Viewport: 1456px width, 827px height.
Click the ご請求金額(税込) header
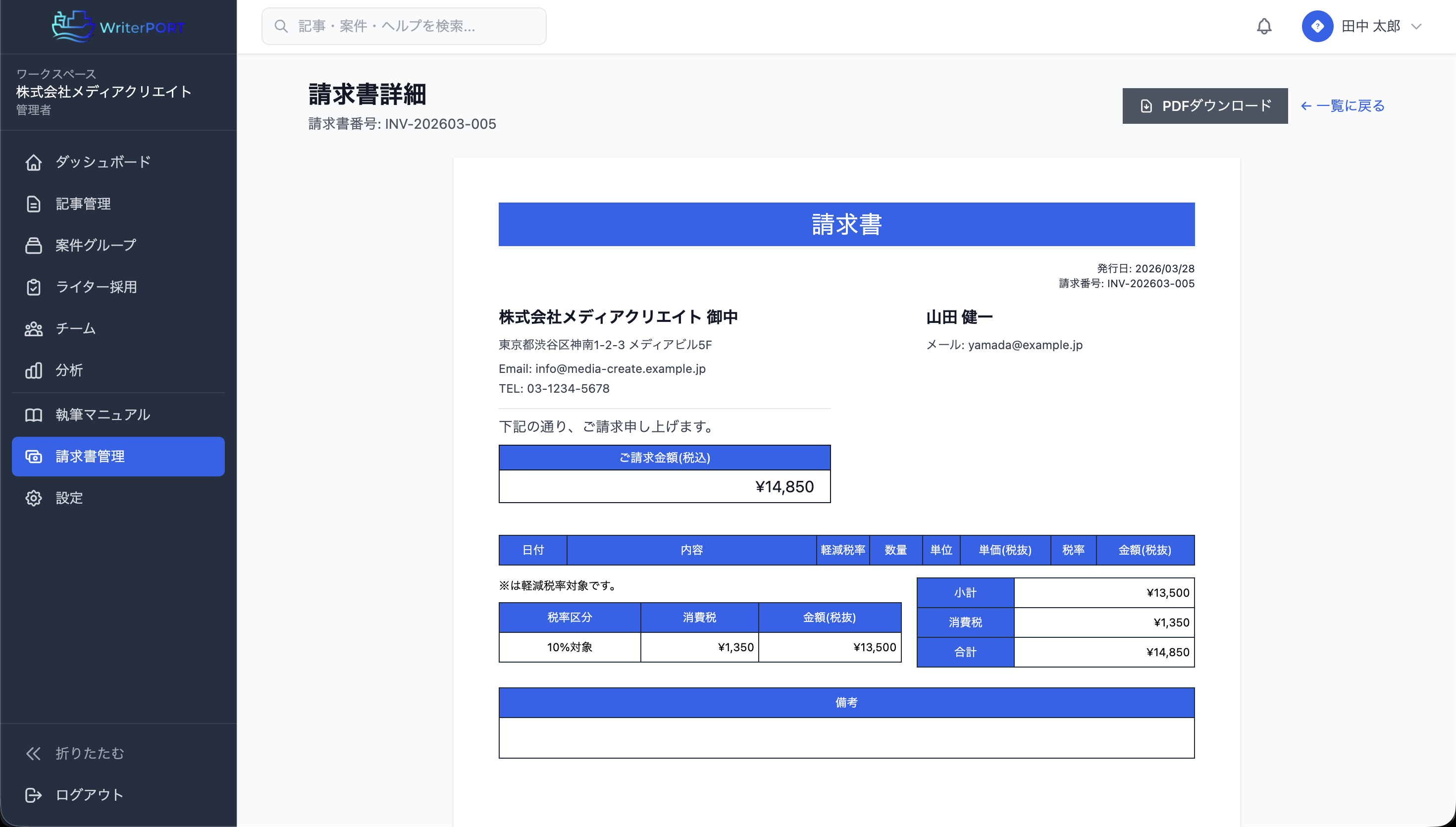coord(665,458)
